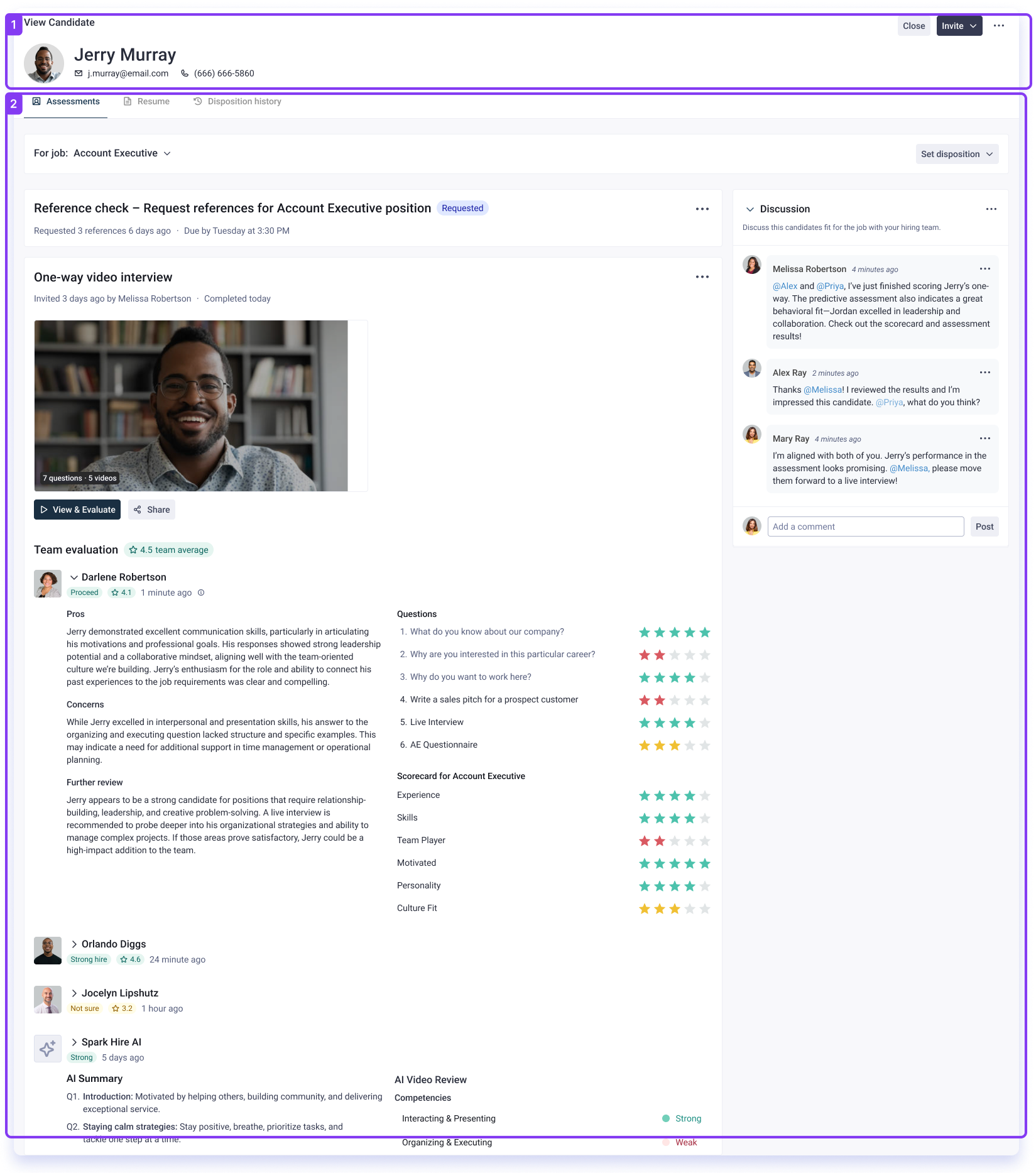1036x1173 pixels.
Task: Open the For job Account Executive dropdown
Action: [122, 153]
